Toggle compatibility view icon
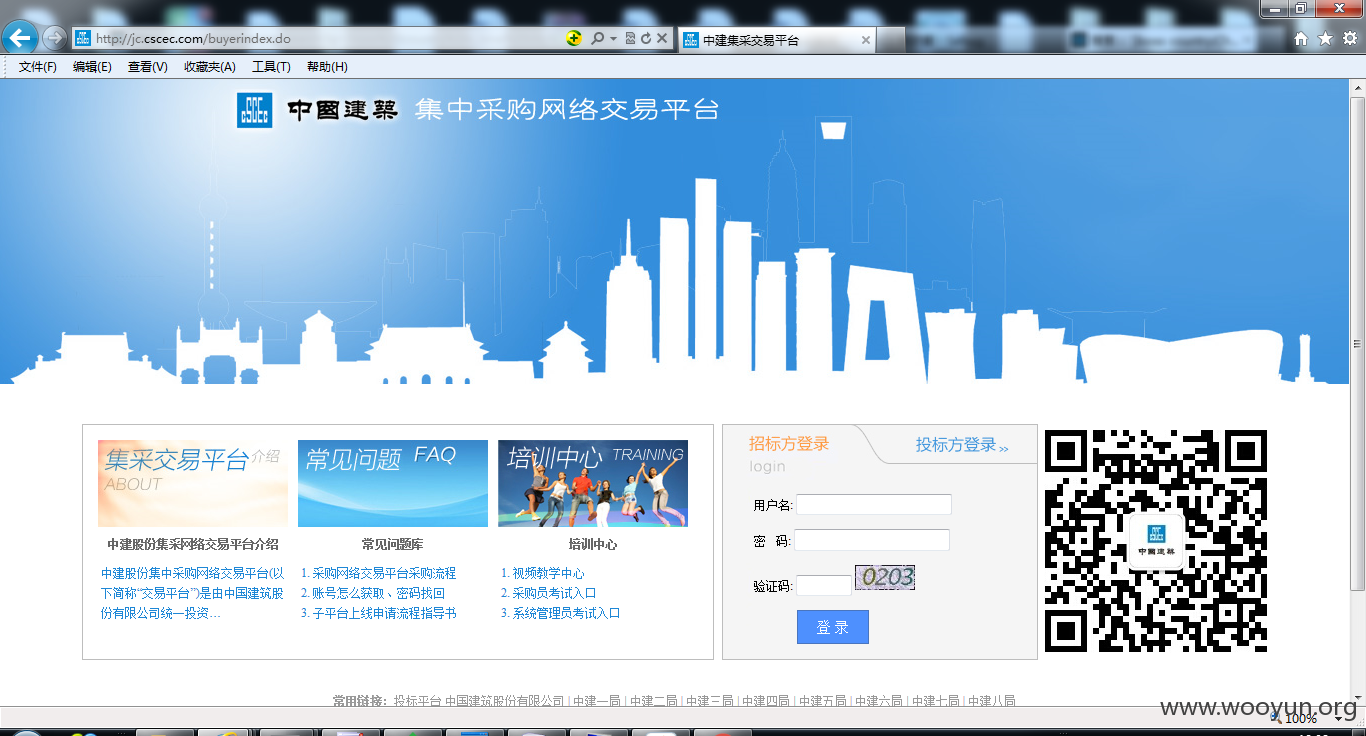The height and width of the screenshot is (736, 1366). (x=630, y=38)
